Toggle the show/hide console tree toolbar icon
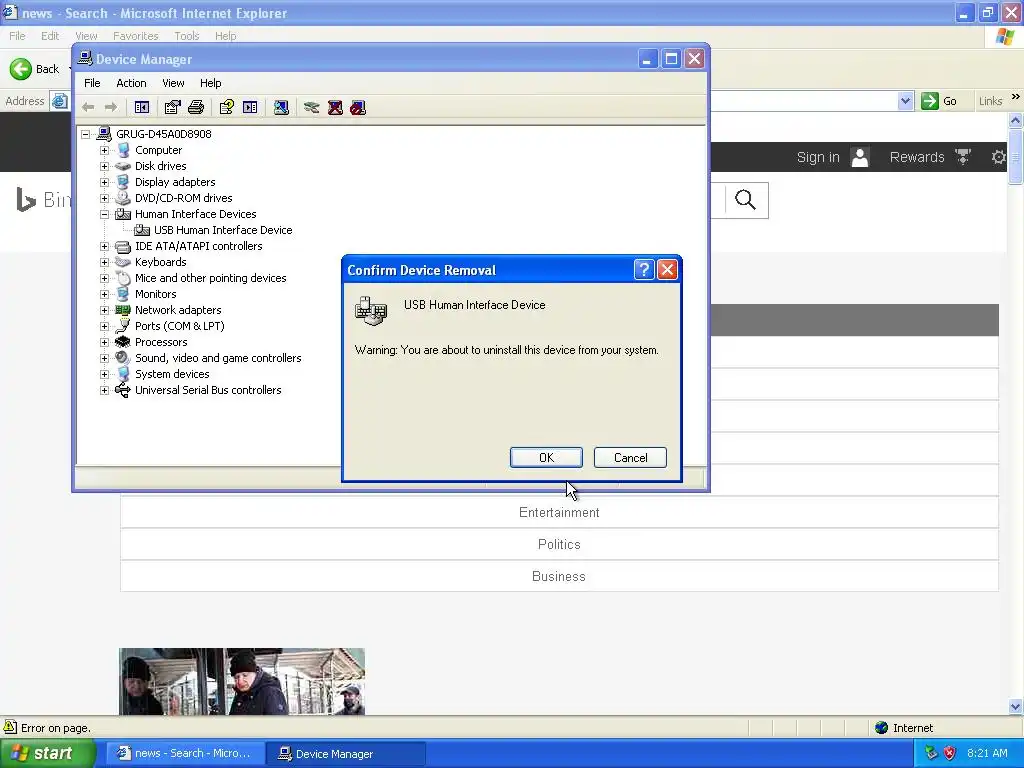1024x768 pixels. click(x=142, y=107)
